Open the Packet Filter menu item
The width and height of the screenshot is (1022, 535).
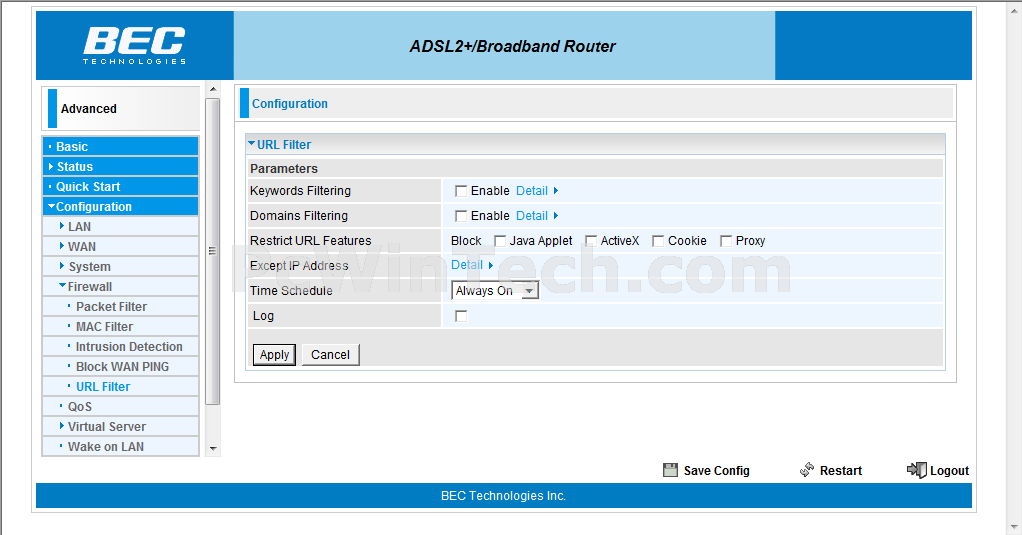[x=111, y=307]
